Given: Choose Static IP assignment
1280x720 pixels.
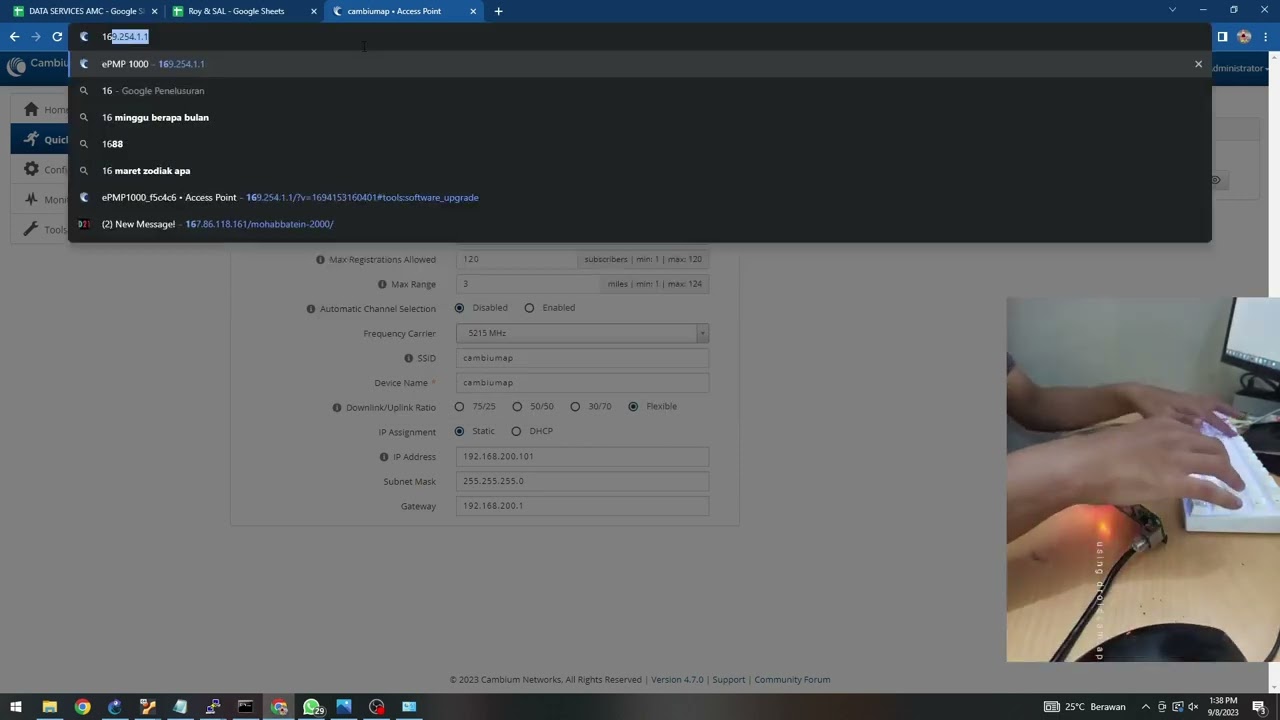Looking at the screenshot, I should tap(459, 431).
